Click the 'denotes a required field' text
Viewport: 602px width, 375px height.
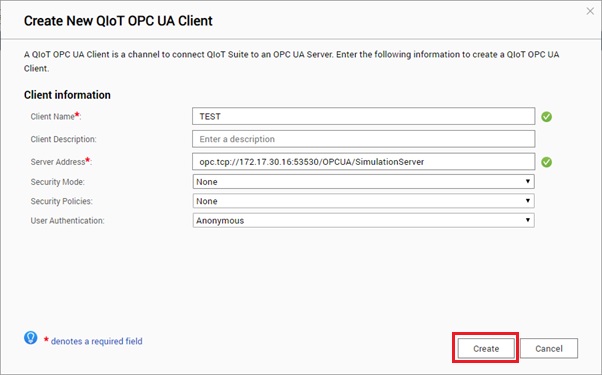point(96,341)
